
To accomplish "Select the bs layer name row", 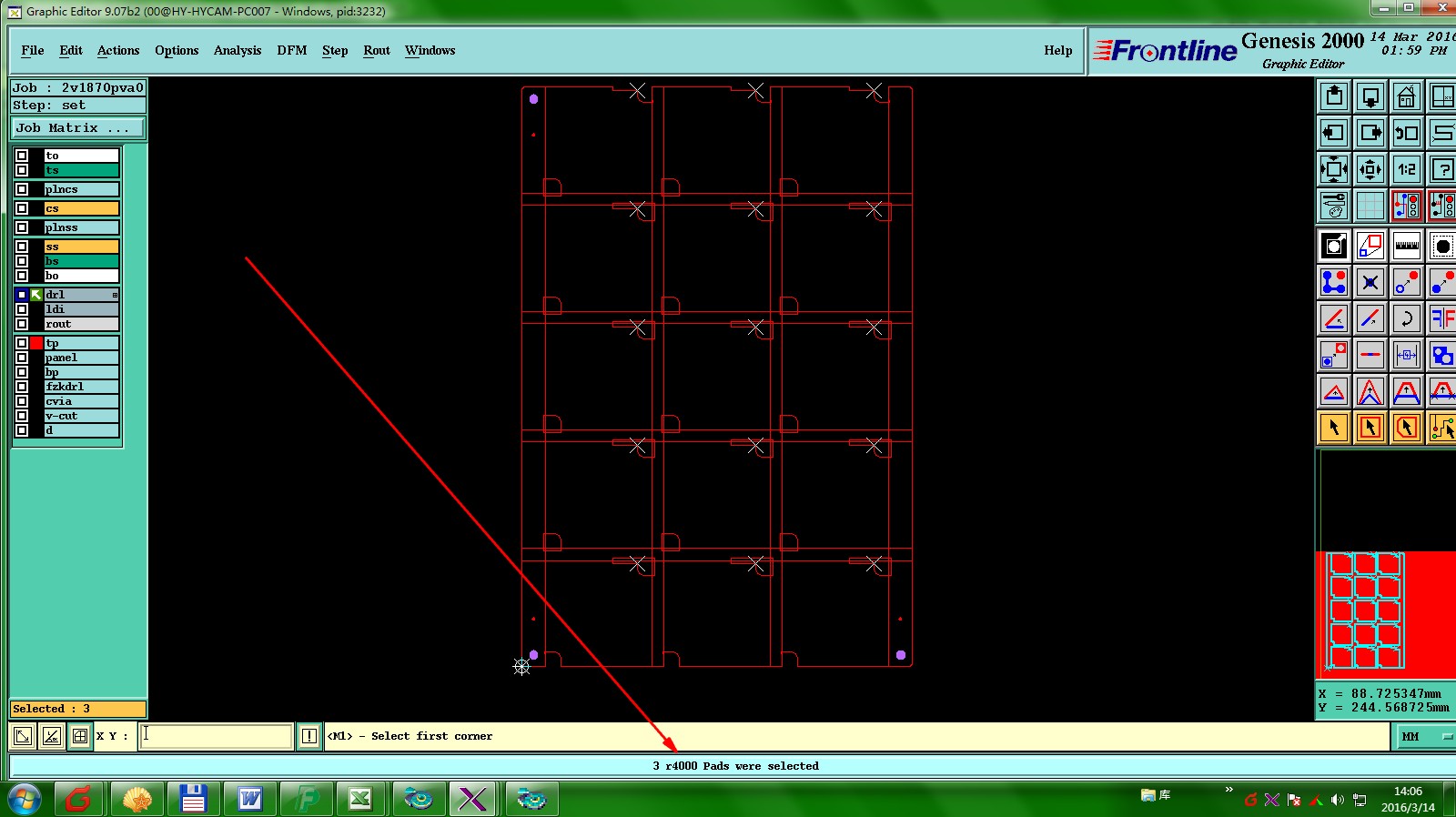I will [x=81, y=261].
